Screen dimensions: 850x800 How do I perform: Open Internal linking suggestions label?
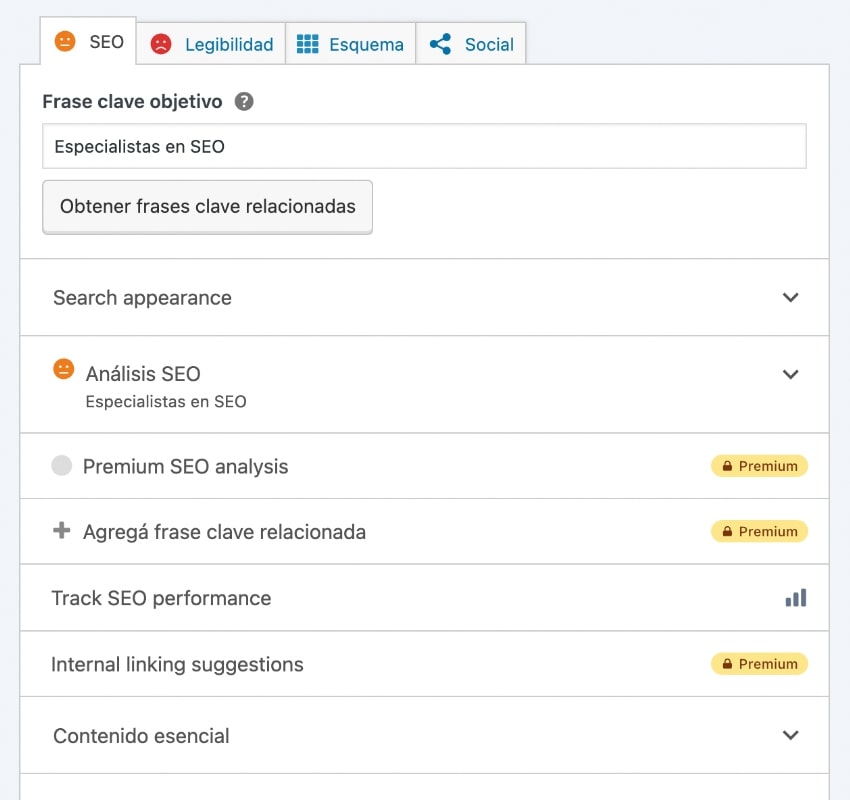pyautogui.click(x=177, y=664)
